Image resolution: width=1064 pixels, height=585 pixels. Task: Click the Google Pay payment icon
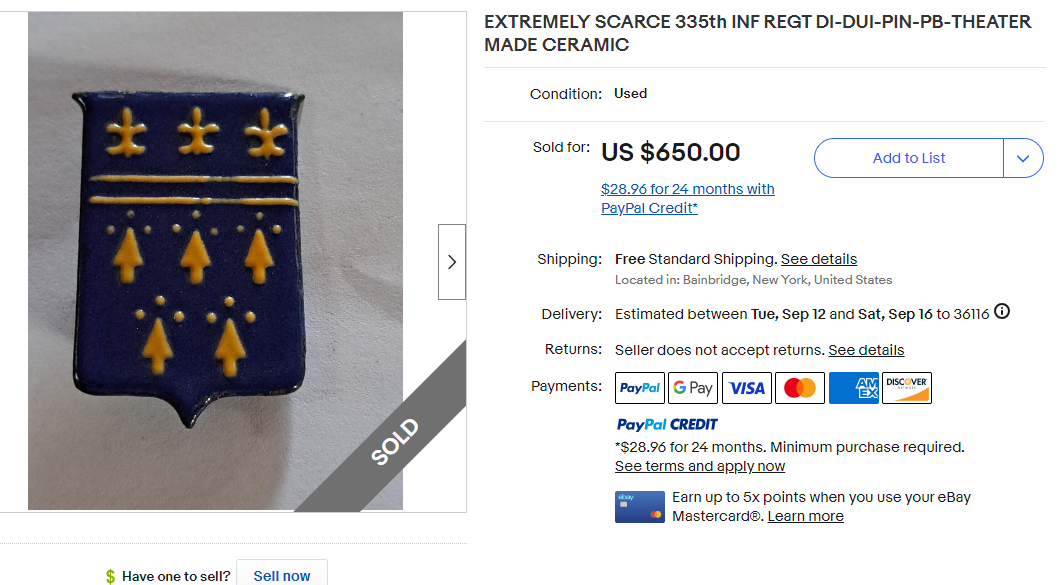point(693,388)
